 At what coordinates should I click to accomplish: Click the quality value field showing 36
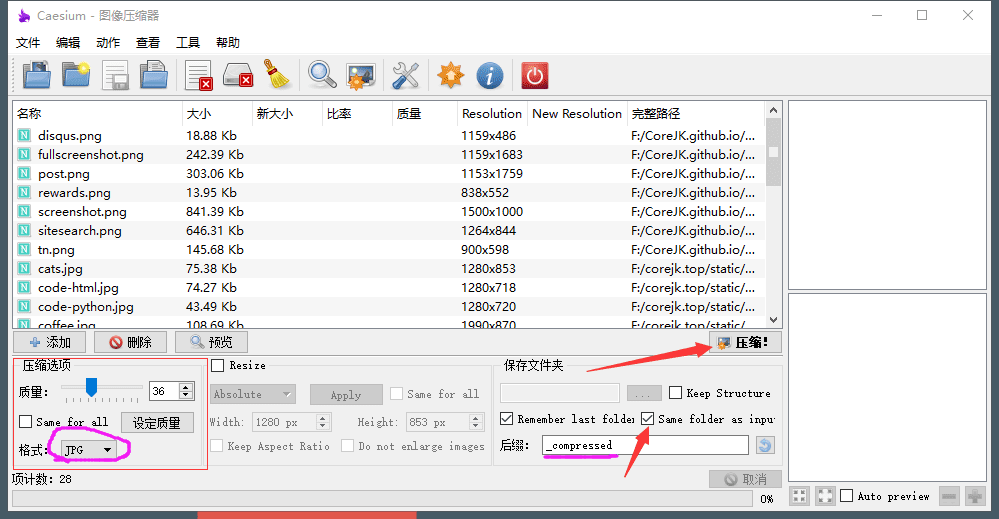coord(164,391)
